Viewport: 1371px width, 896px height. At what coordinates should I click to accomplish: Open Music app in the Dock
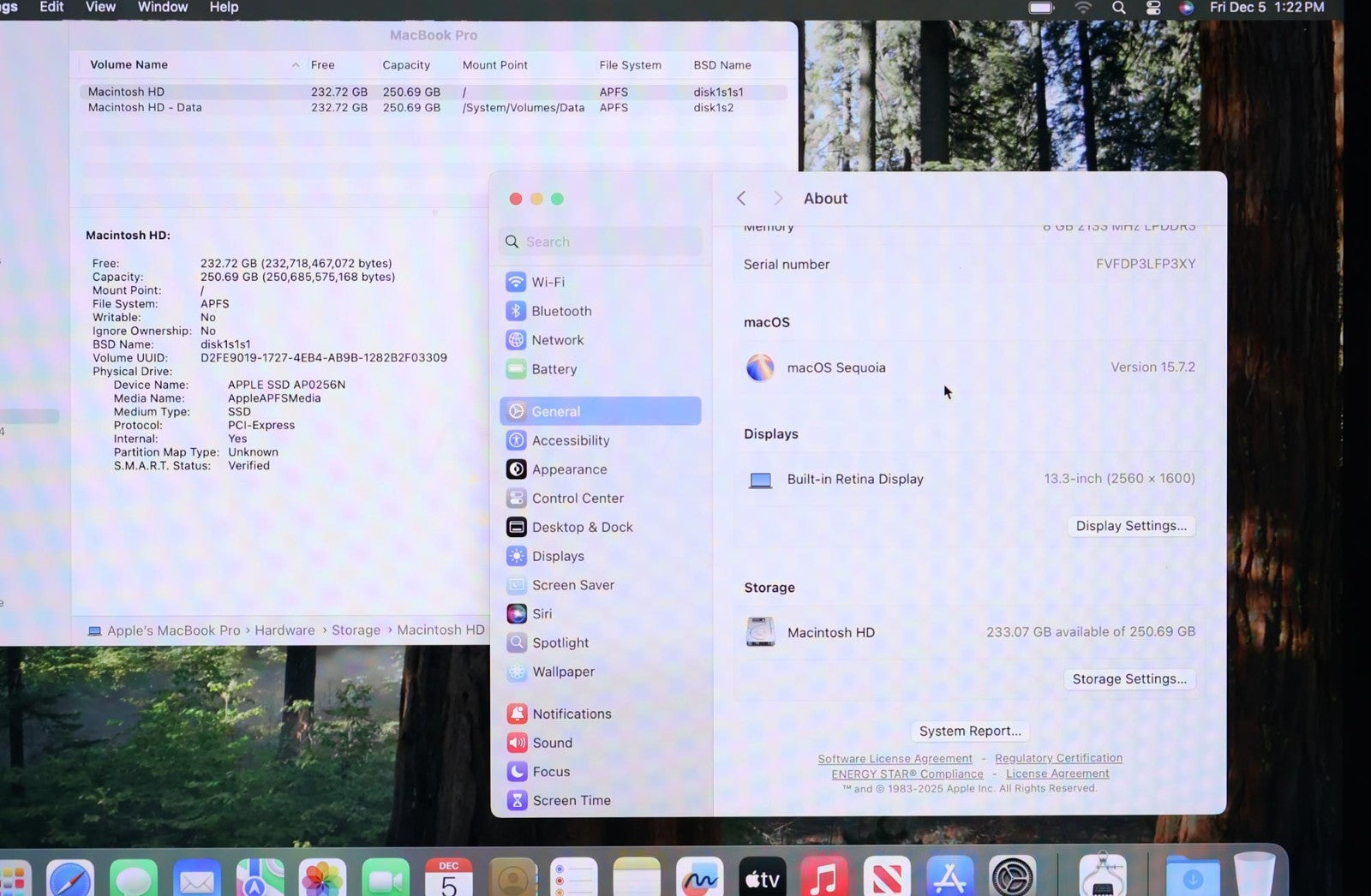tap(823, 878)
